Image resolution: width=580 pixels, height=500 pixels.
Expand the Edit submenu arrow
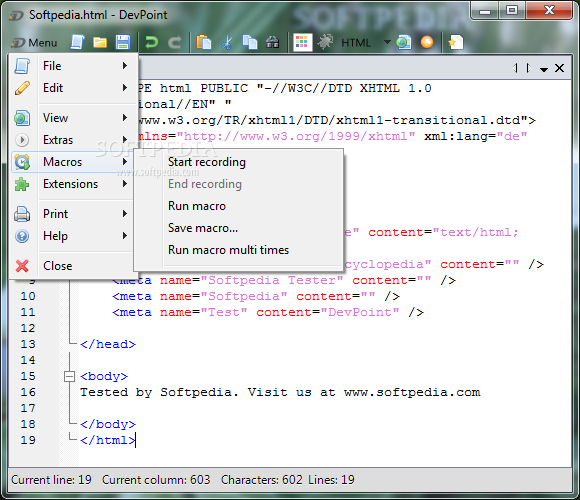(125, 88)
